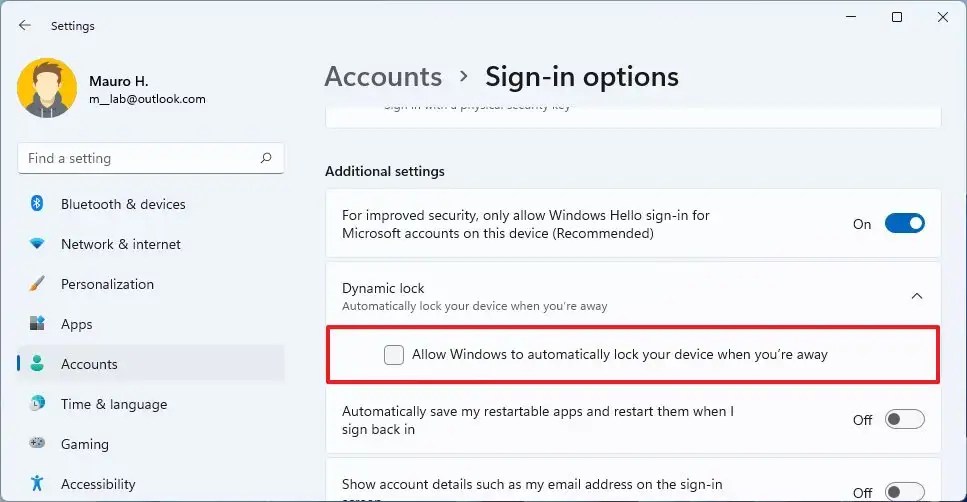Click the Bluetooth & devices icon

click(x=37, y=203)
